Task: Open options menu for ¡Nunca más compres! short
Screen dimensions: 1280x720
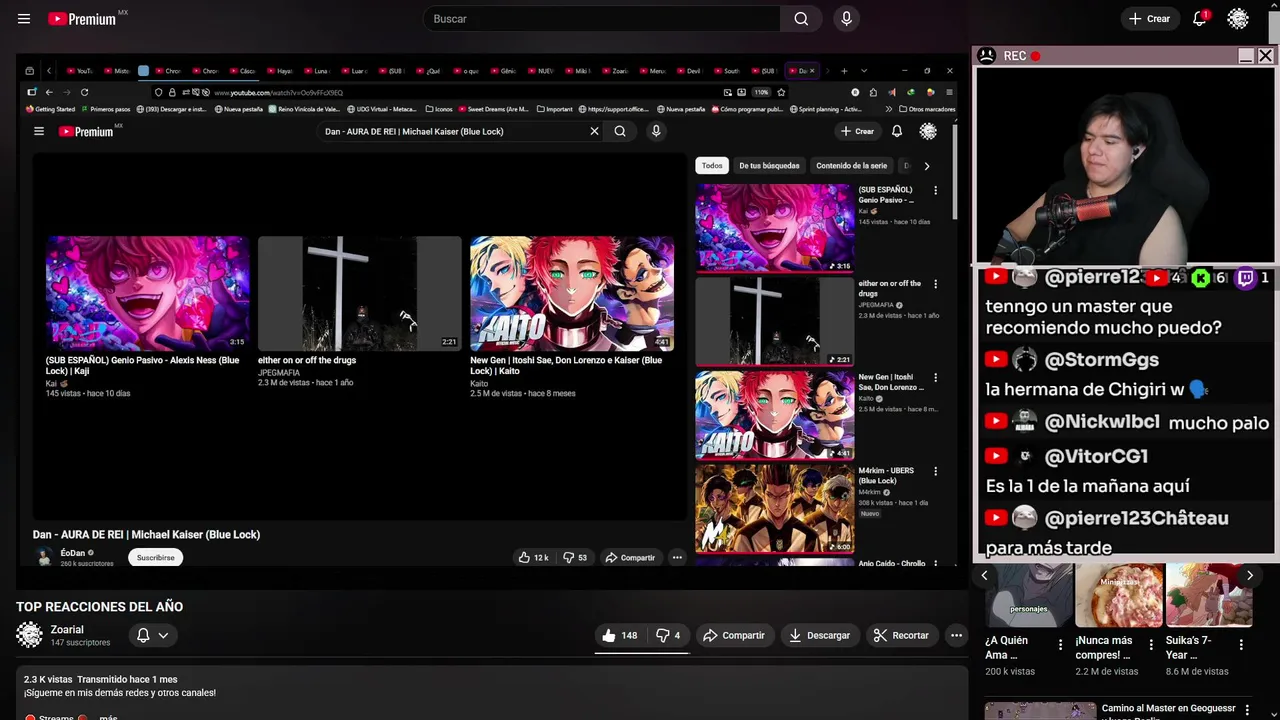Action: point(1151,645)
